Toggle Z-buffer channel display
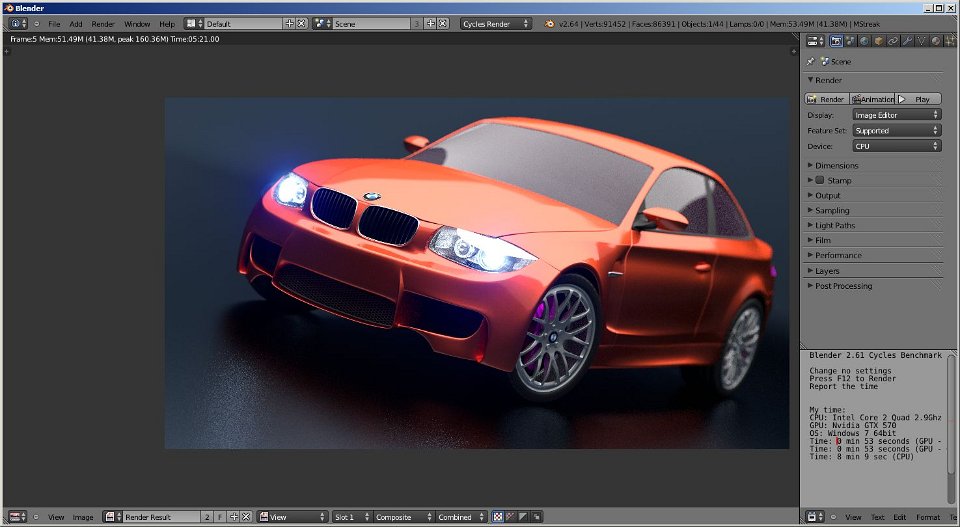This screenshot has height=527, width=960. pyautogui.click(x=537, y=517)
